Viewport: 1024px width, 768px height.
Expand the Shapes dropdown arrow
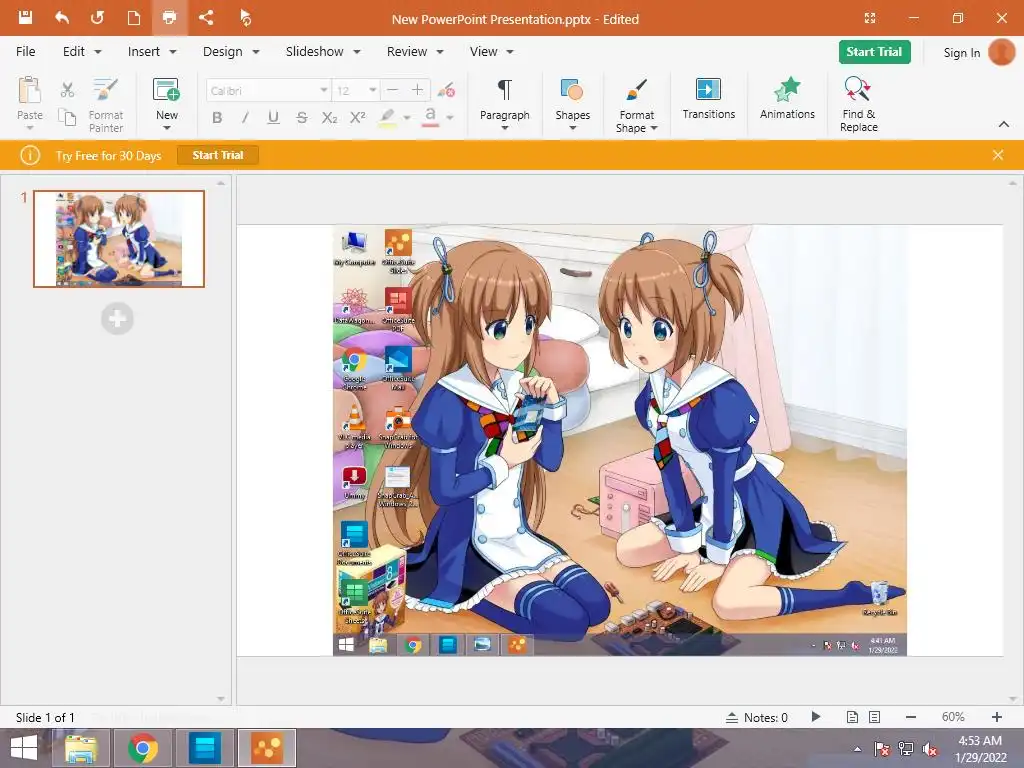pos(572,128)
